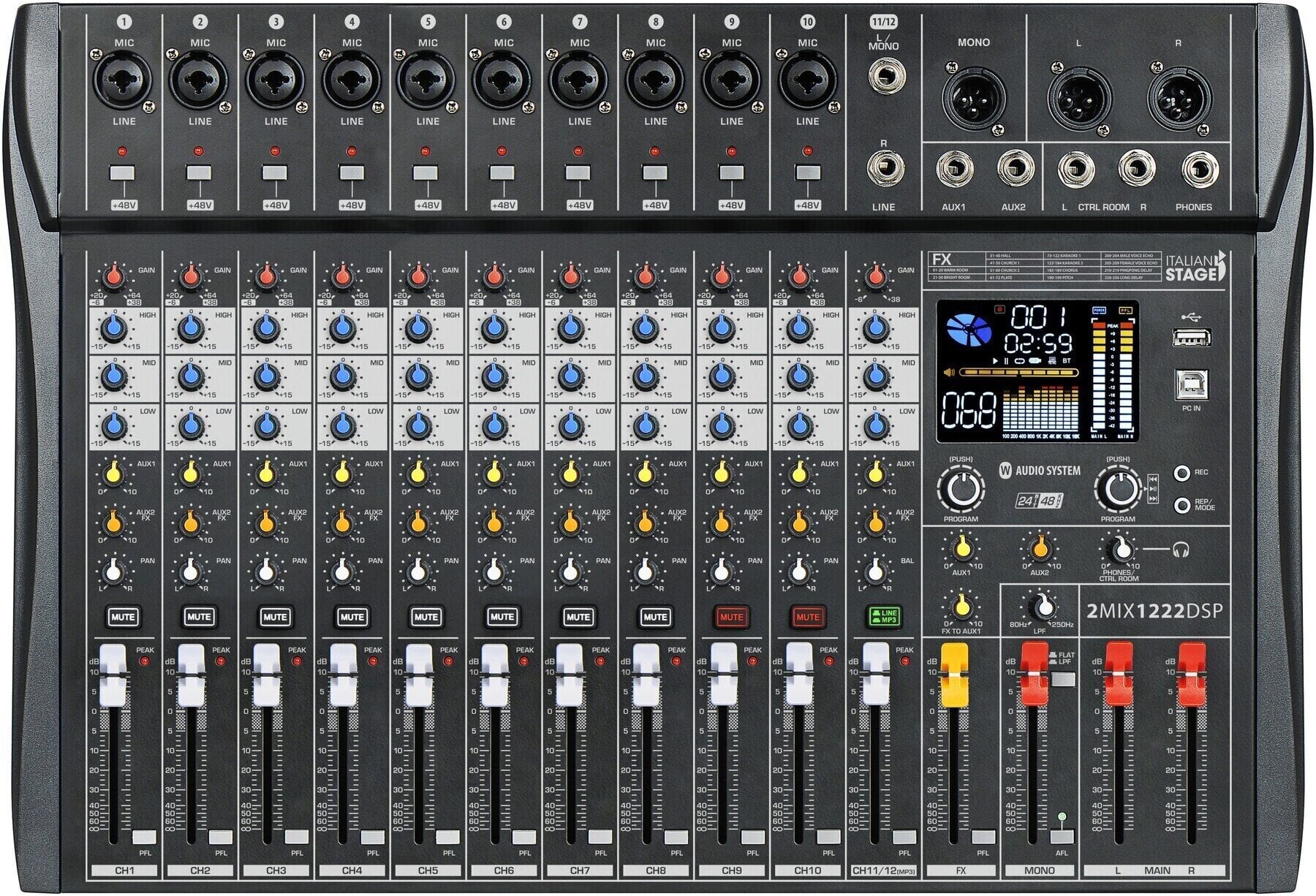Enable +48V phantom power on channel 1

pyautogui.click(x=124, y=173)
